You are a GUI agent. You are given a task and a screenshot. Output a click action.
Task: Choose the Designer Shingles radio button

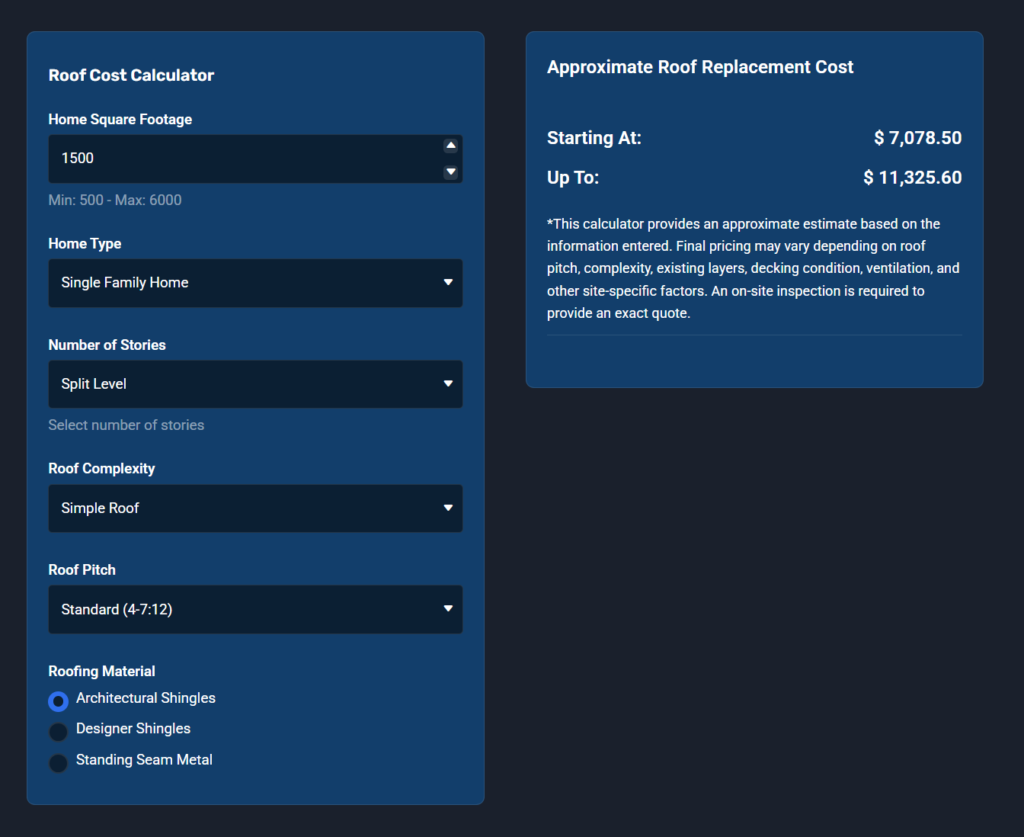point(59,732)
